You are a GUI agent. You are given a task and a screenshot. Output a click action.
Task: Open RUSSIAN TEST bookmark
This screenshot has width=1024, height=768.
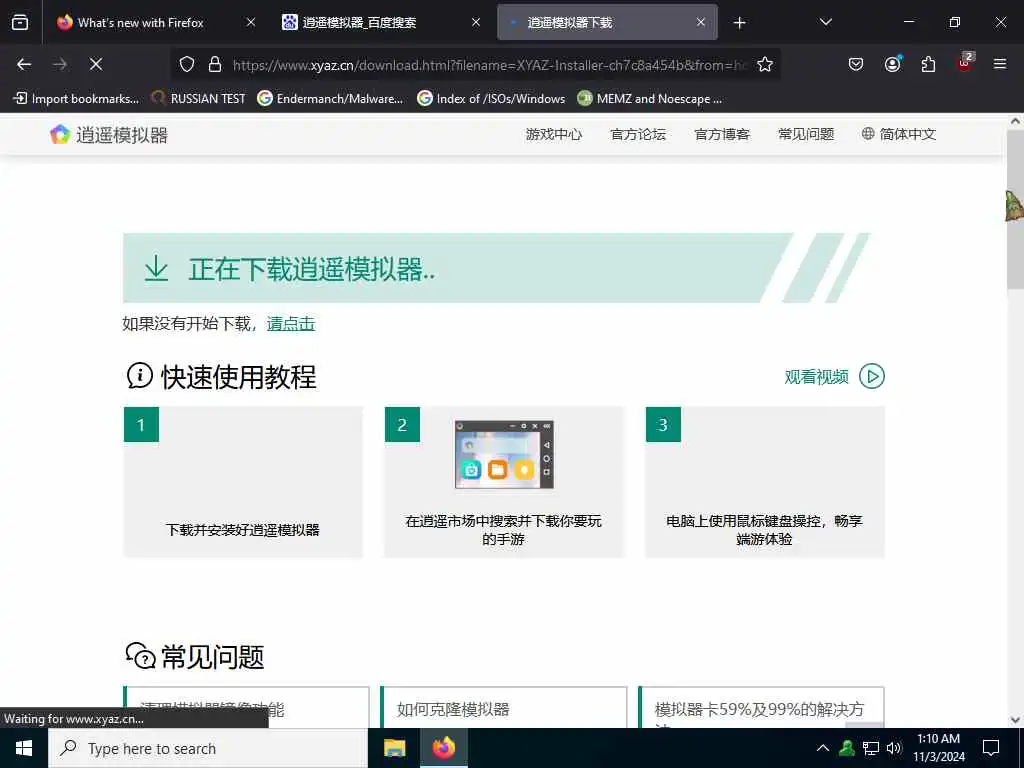tap(198, 99)
